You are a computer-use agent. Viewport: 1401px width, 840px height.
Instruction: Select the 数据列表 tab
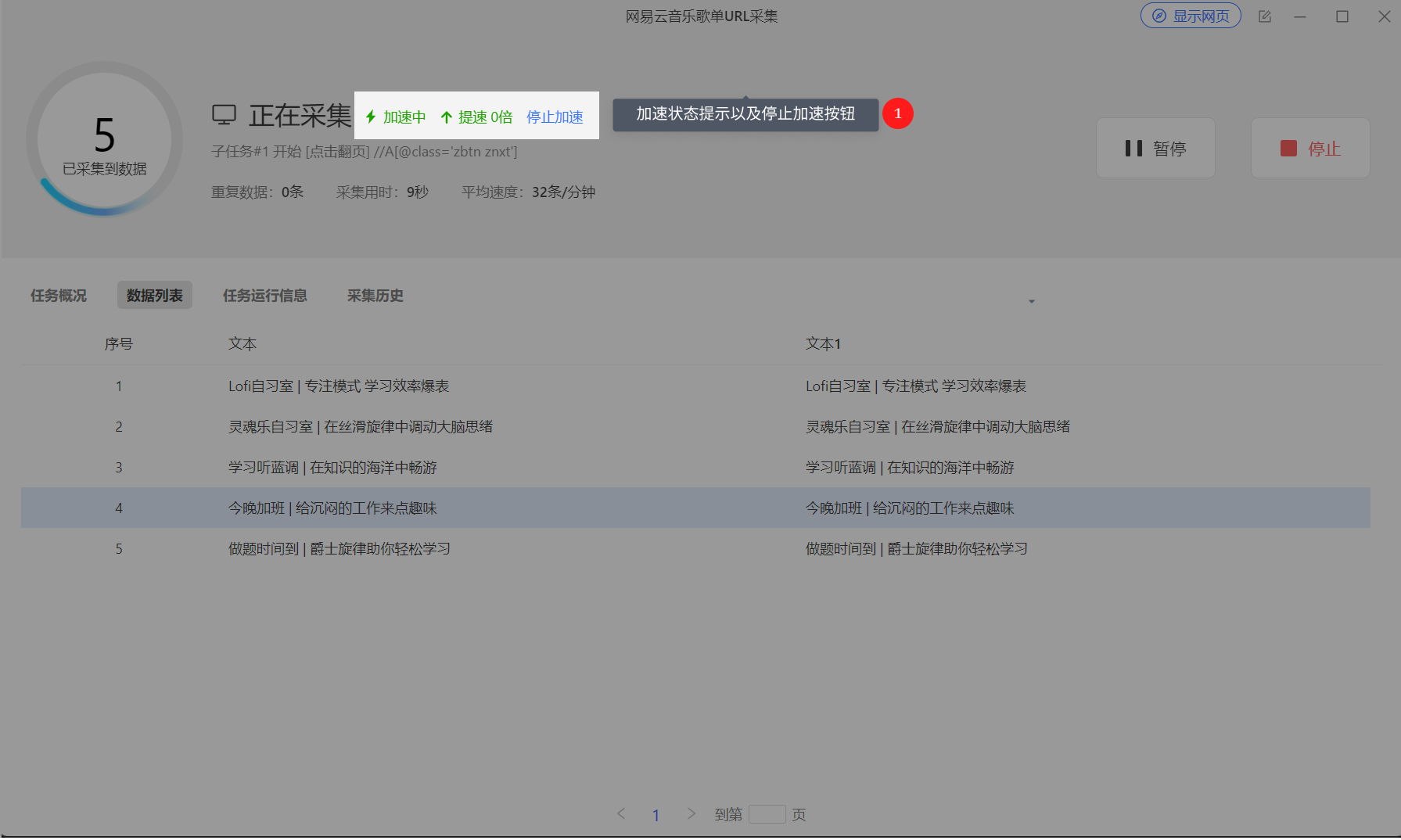point(155,295)
